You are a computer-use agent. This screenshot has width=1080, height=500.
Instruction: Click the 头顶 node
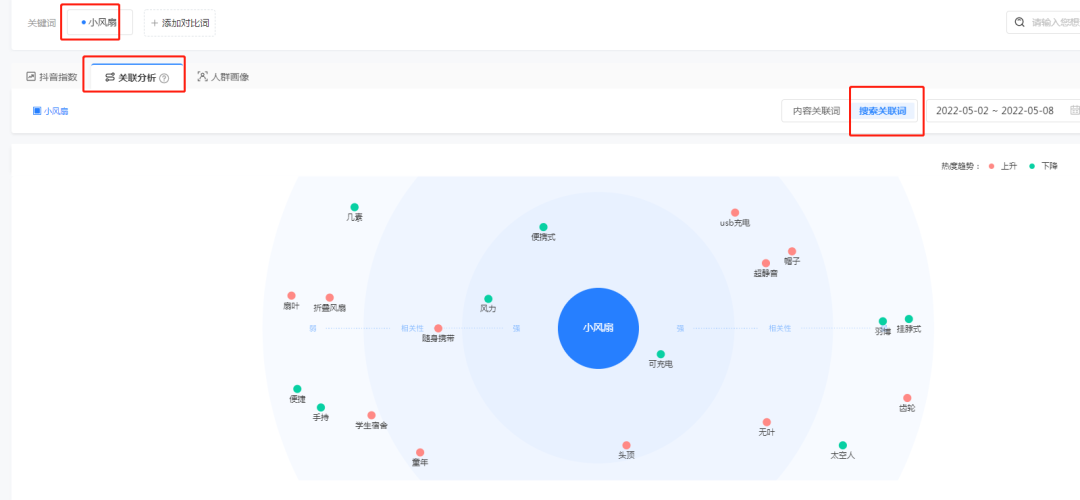(x=626, y=445)
